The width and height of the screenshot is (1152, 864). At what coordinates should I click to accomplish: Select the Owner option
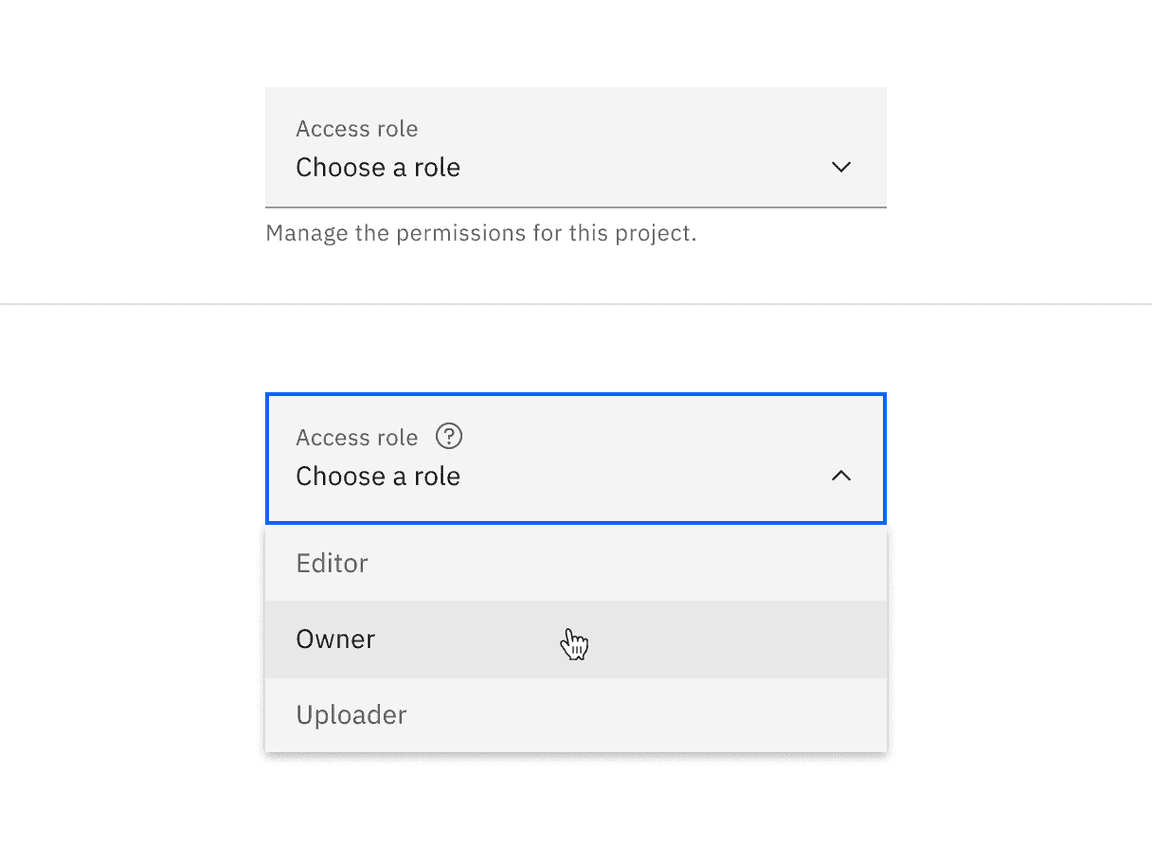click(x=335, y=639)
